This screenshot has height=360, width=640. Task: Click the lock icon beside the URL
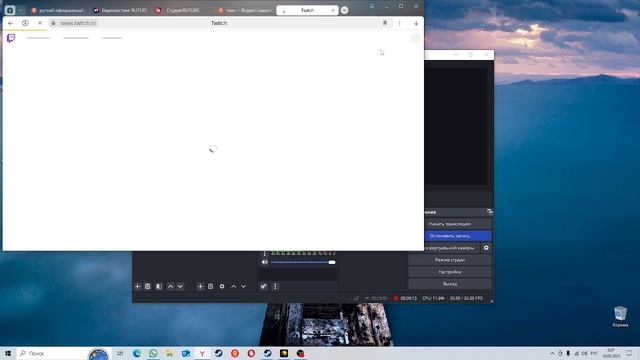[x=53, y=23]
